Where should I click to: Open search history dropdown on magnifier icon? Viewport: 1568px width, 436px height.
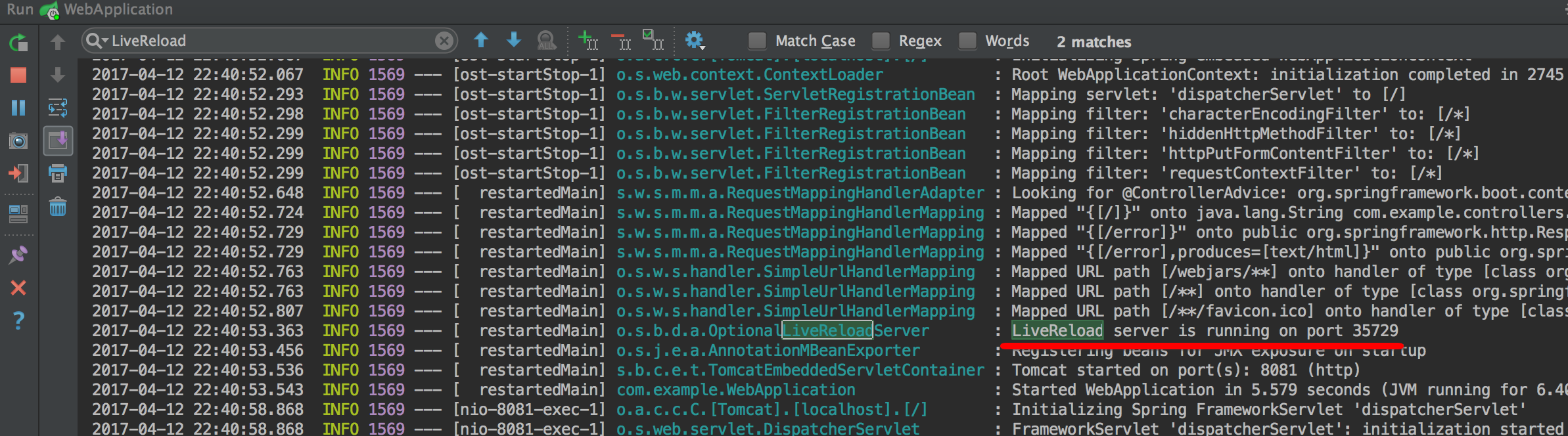[96, 41]
